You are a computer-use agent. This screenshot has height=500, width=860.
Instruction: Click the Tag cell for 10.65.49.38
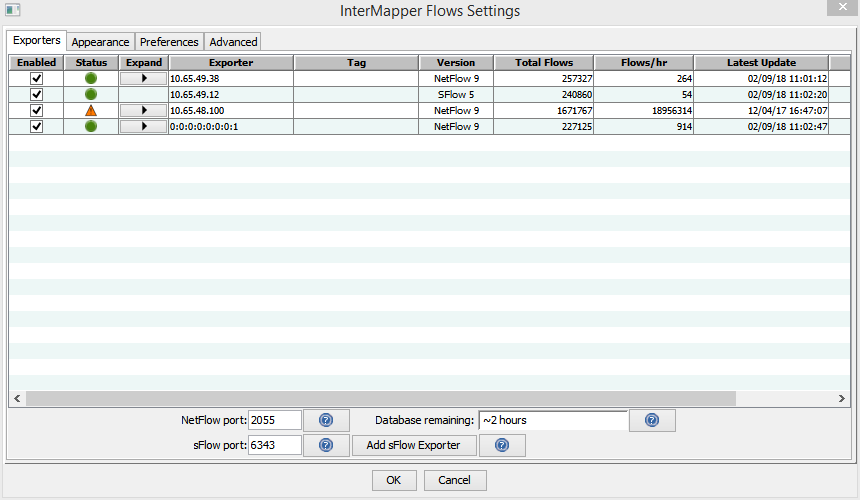click(x=357, y=78)
